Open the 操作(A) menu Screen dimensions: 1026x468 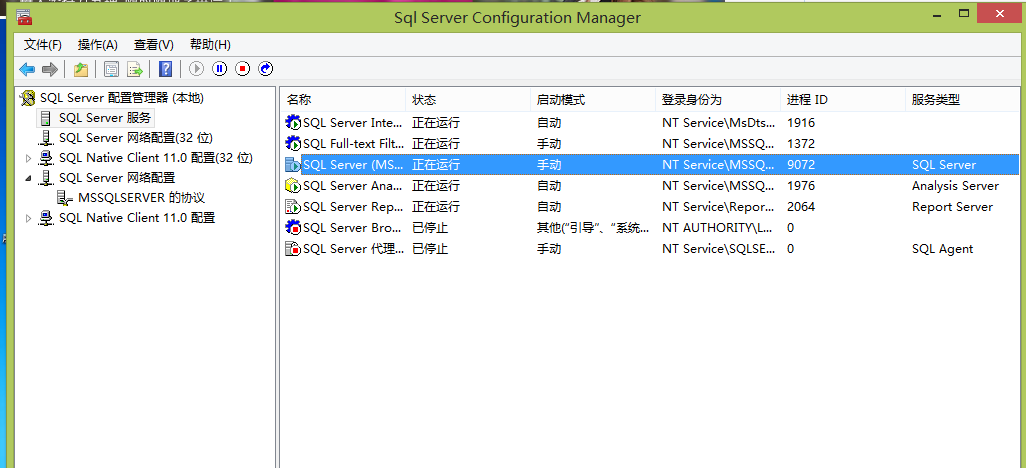pyautogui.click(x=97, y=45)
